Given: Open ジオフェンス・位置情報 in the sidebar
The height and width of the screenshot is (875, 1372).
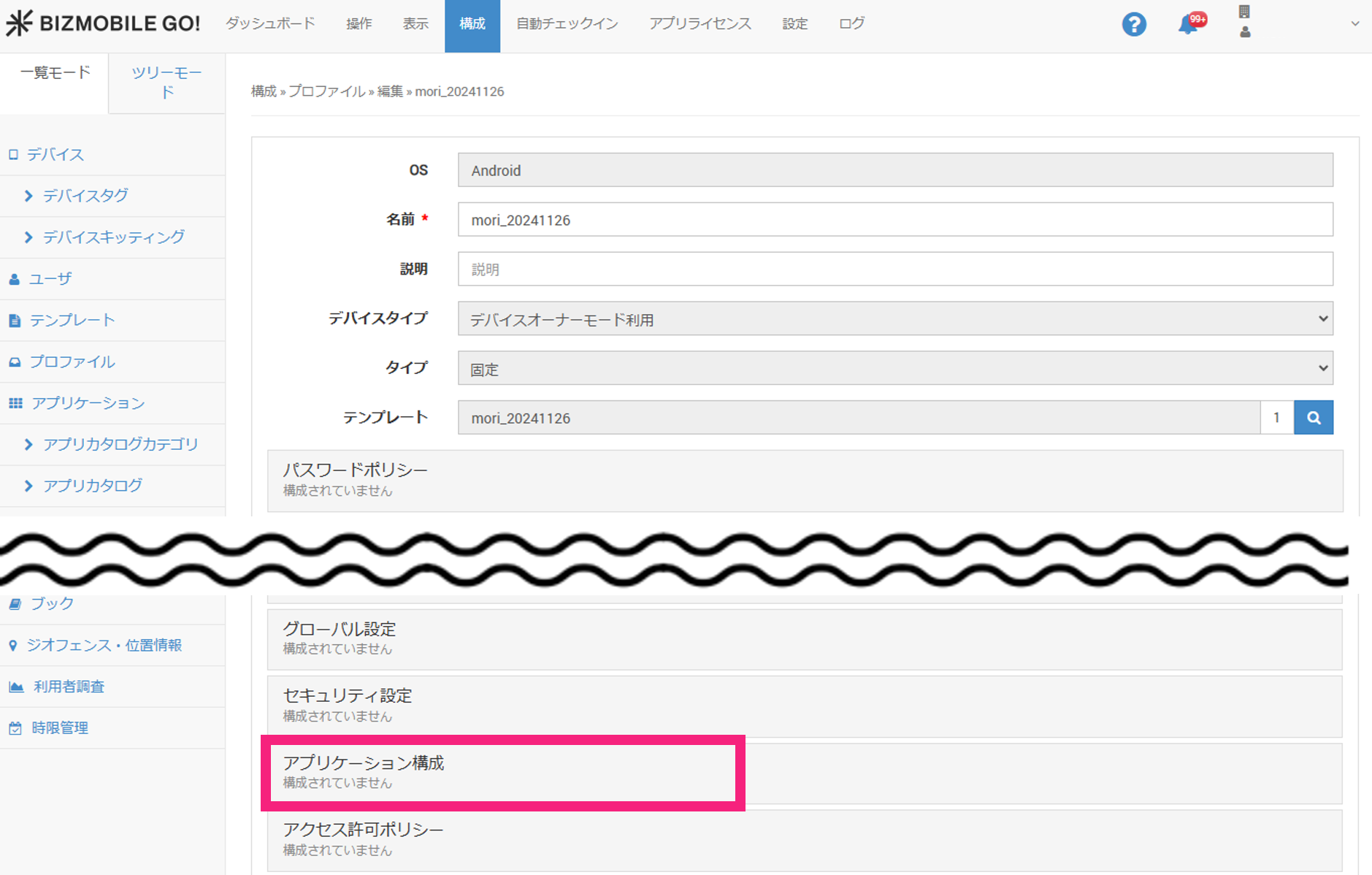Looking at the screenshot, I should pos(104,645).
